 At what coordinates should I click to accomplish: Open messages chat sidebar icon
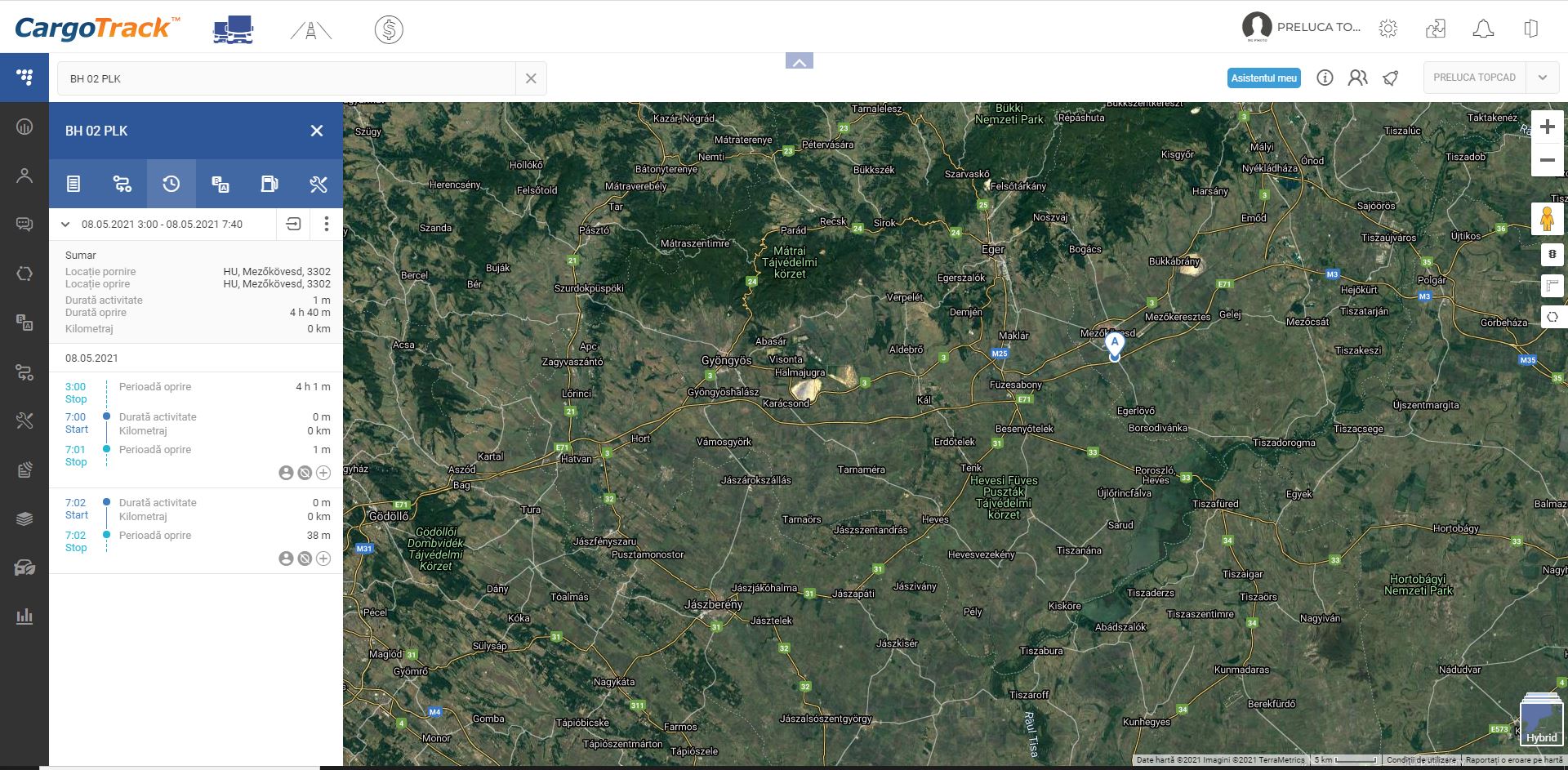[x=24, y=225]
